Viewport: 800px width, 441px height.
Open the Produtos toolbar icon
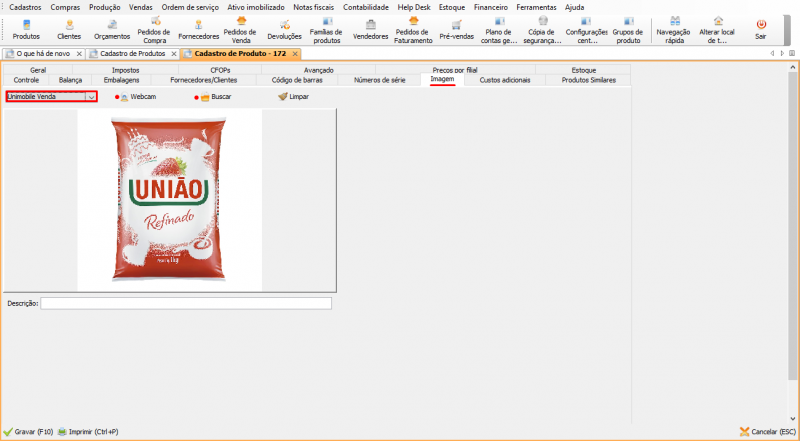[x=27, y=30]
